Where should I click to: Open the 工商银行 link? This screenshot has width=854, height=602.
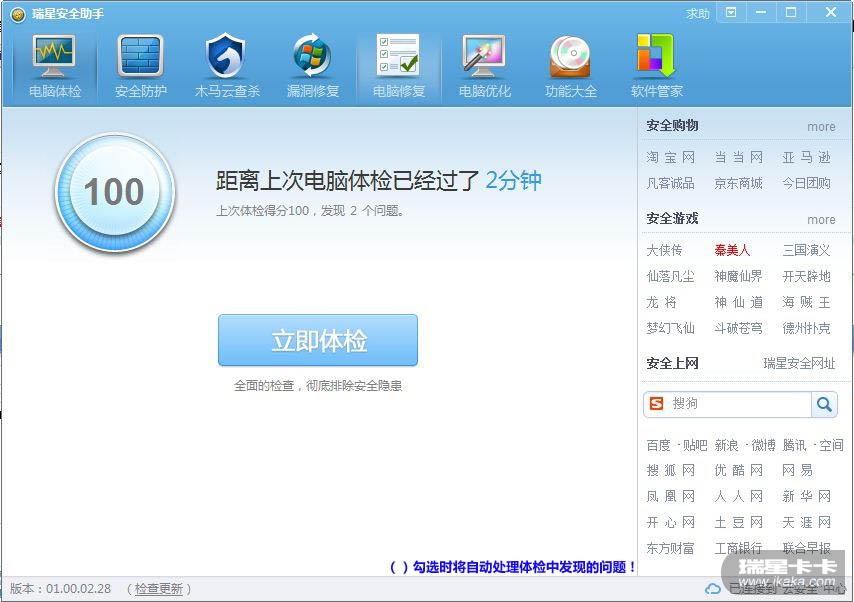tap(739, 549)
